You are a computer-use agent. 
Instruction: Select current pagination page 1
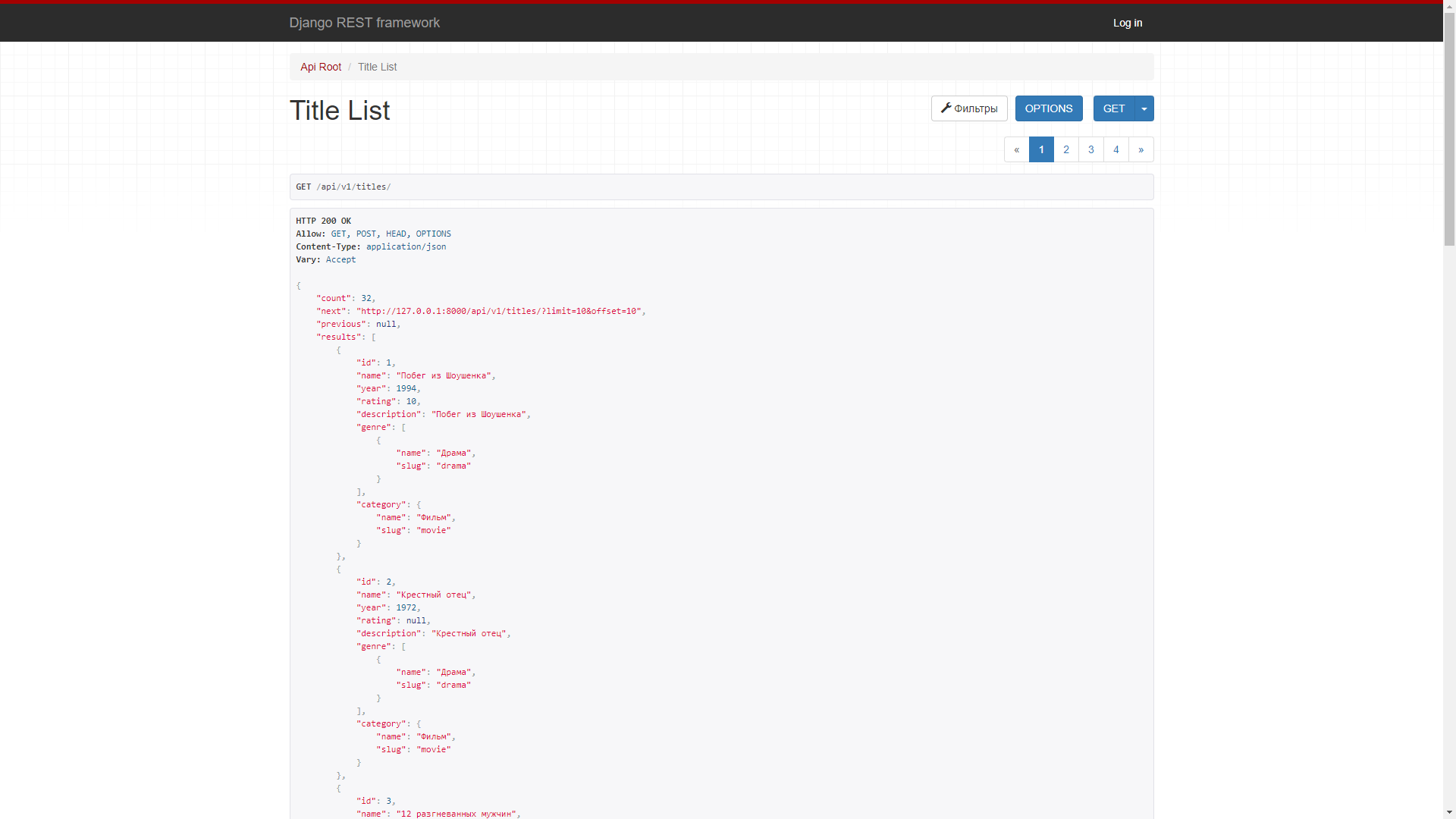pyautogui.click(x=1041, y=149)
